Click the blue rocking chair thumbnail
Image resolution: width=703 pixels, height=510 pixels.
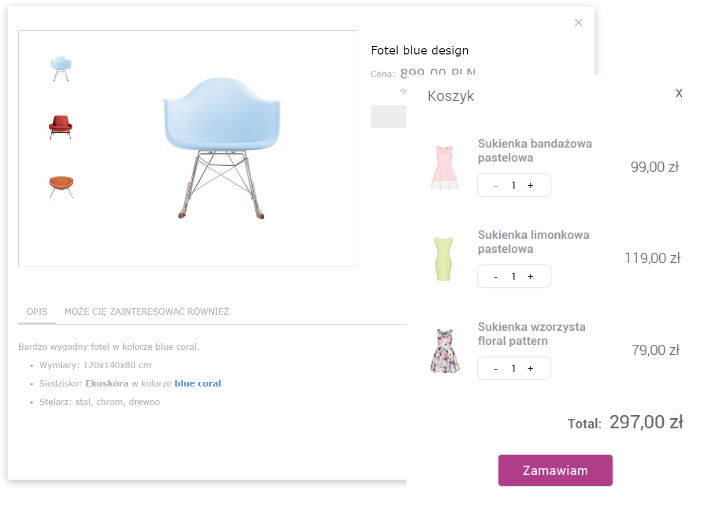pos(61,68)
